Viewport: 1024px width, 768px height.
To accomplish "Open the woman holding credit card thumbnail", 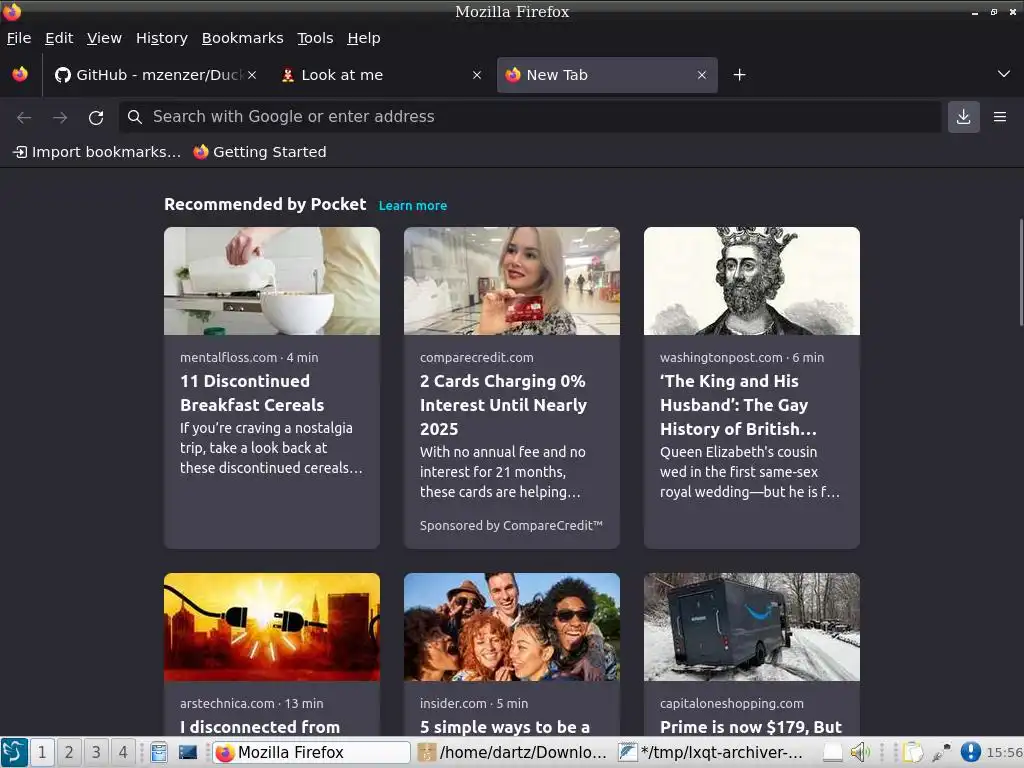I will point(512,281).
